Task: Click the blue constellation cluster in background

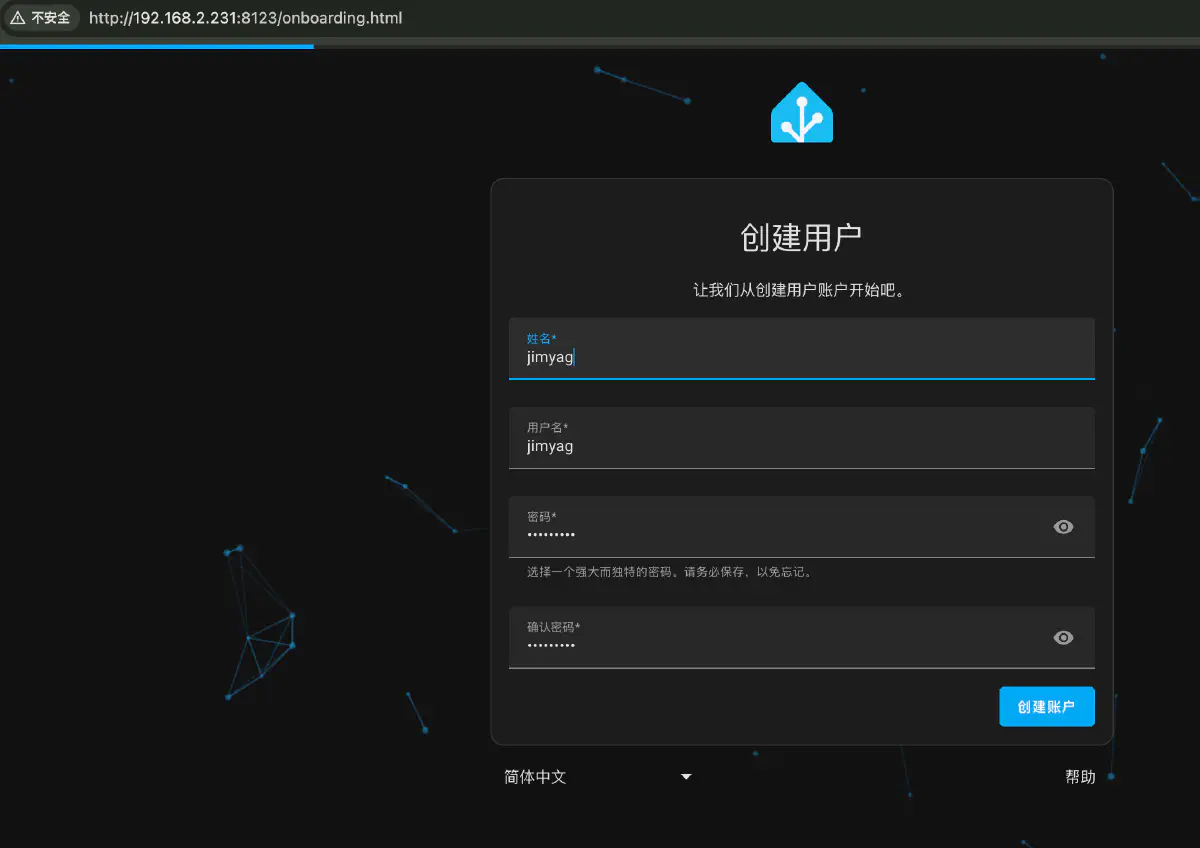Action: (260, 630)
